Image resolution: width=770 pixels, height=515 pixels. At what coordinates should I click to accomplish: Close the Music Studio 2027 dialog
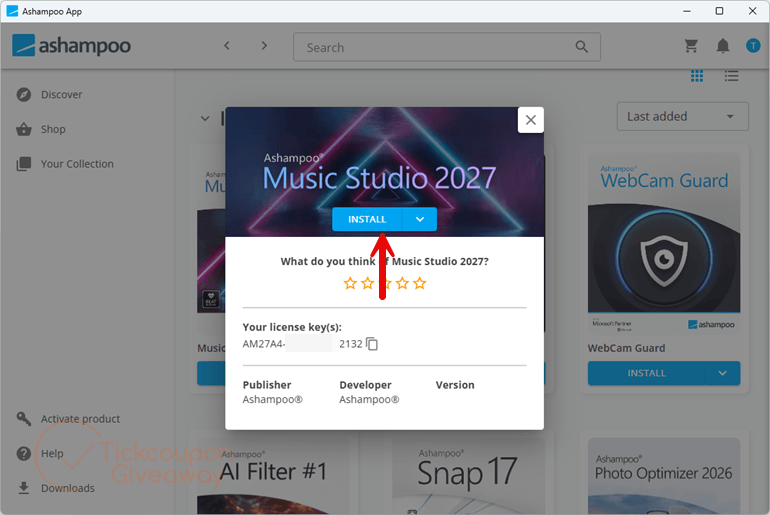coord(530,120)
